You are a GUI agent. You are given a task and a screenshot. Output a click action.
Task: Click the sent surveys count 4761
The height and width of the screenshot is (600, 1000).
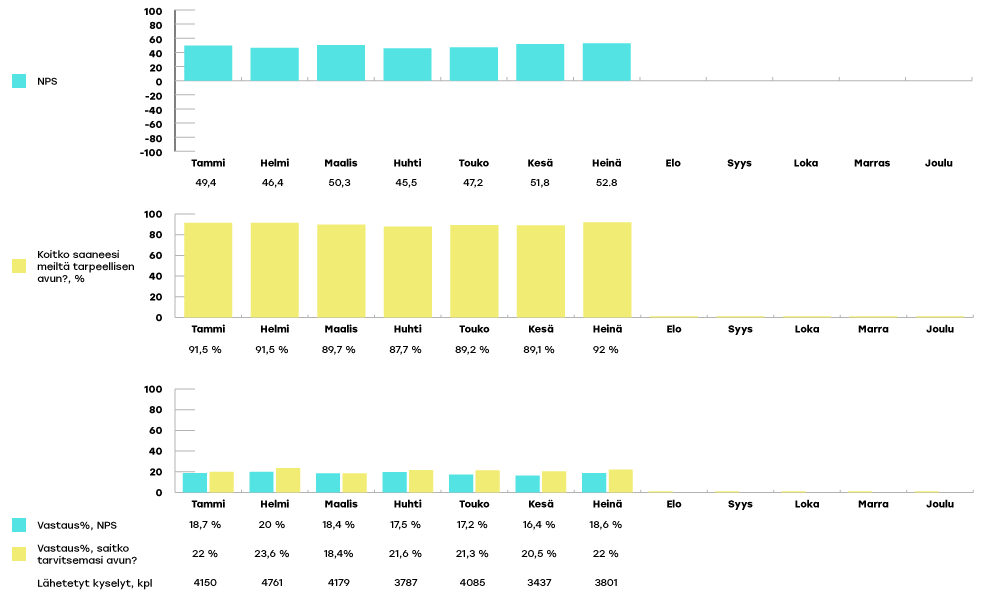click(x=274, y=582)
